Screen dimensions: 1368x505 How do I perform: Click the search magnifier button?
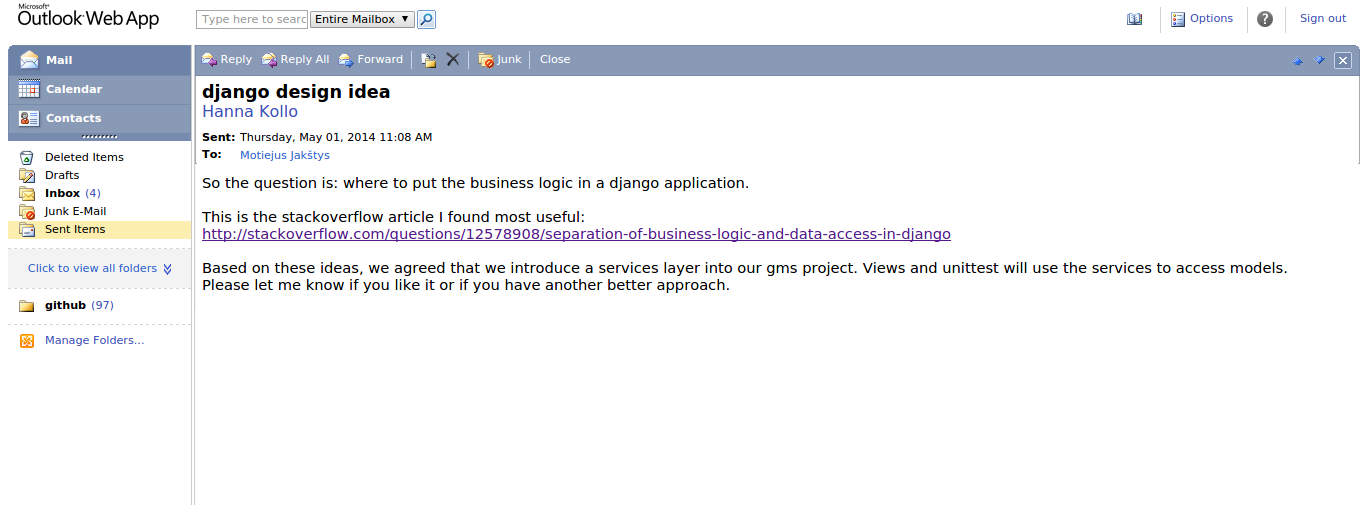426,19
